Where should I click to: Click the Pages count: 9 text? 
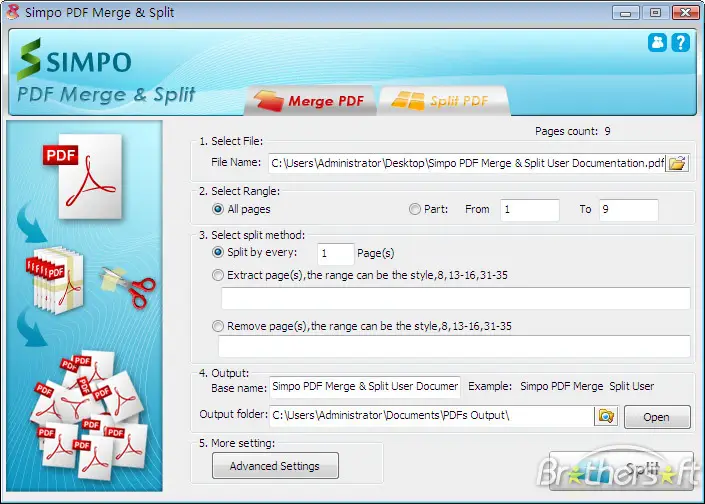click(x=572, y=131)
